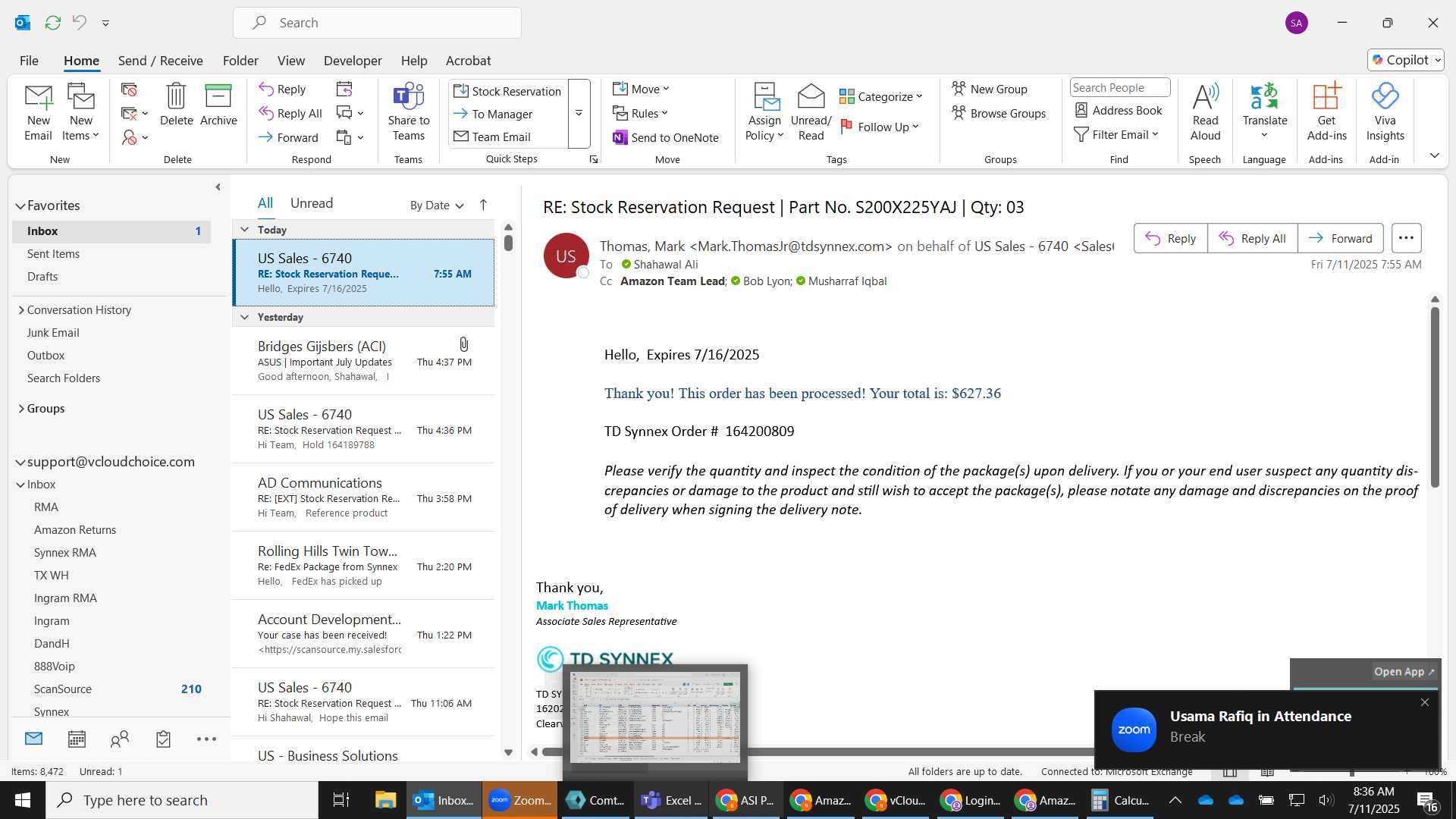Switch to Calendar view icon
Image resolution: width=1456 pixels, height=819 pixels.
click(x=77, y=739)
